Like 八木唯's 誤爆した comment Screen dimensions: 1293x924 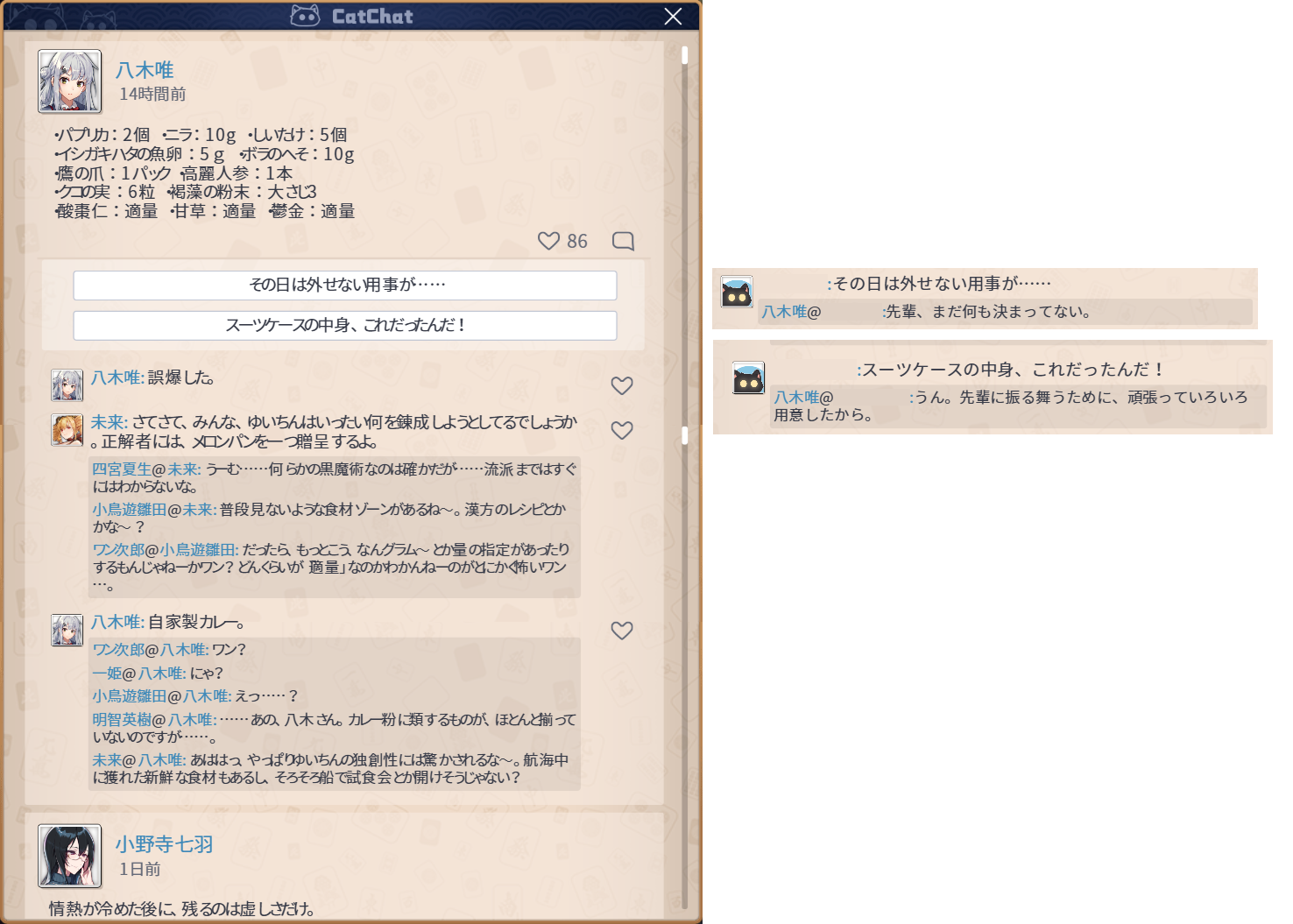622,386
